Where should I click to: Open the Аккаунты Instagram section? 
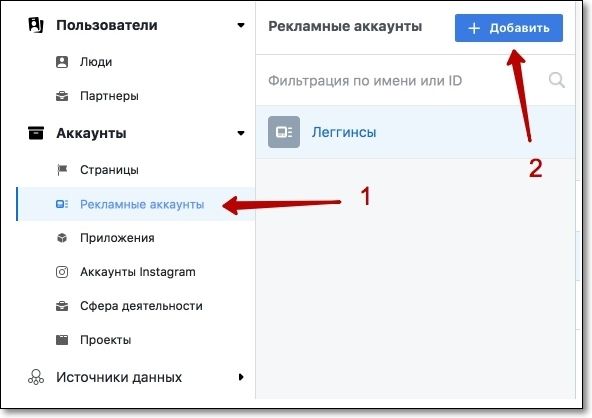click(136, 272)
